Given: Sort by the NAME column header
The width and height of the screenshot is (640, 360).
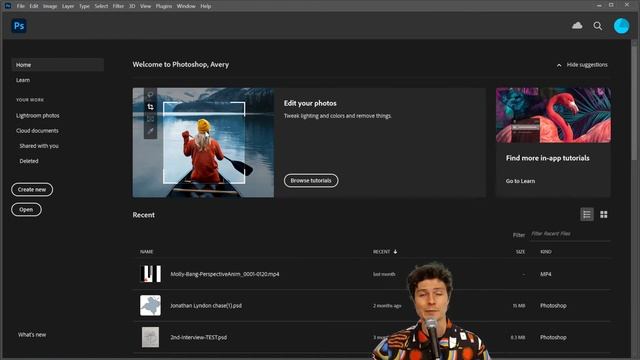Looking at the screenshot, I should pyautogui.click(x=147, y=252).
